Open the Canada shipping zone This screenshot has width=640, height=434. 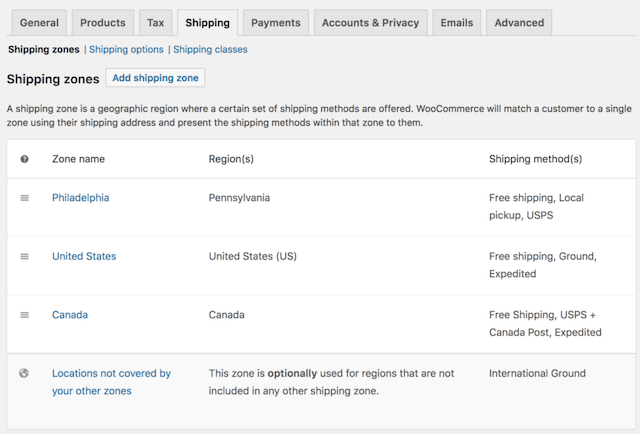[x=70, y=315]
